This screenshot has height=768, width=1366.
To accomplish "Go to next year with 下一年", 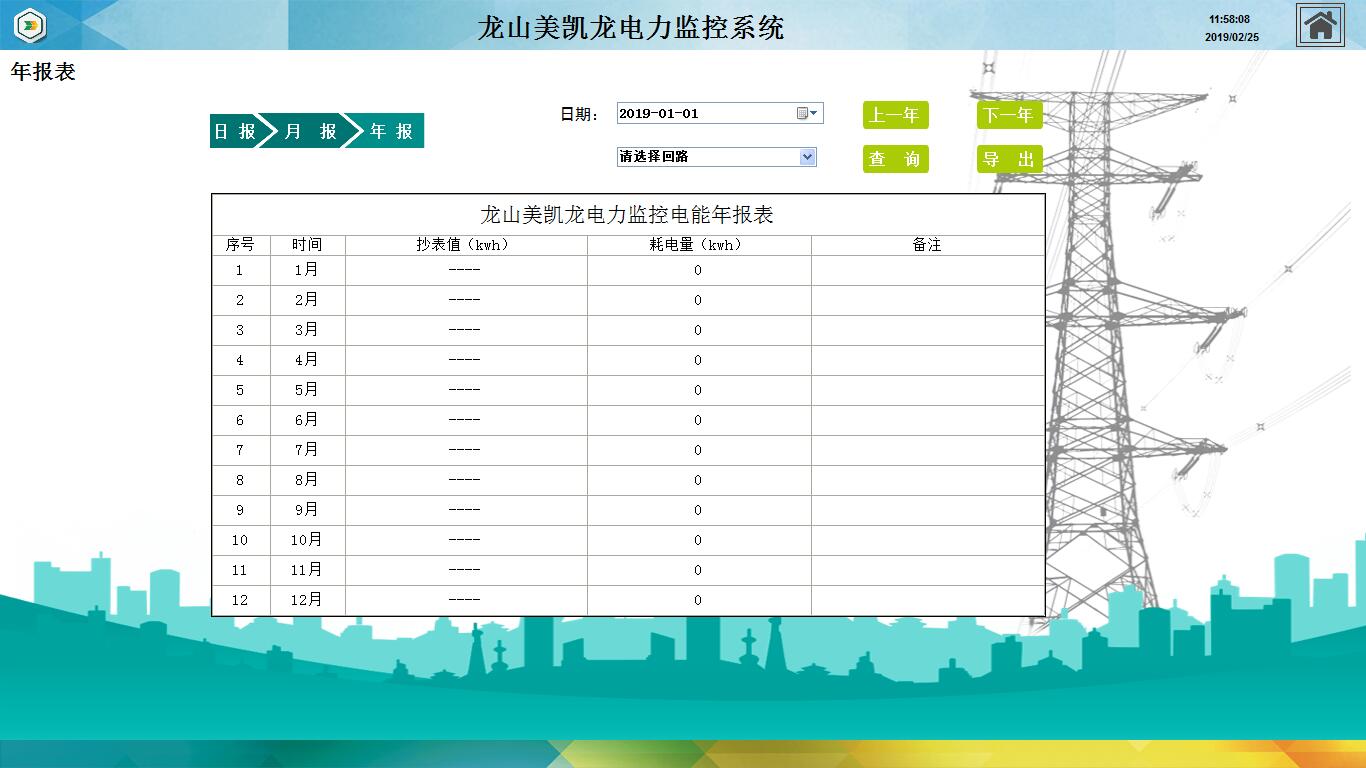I will [x=1009, y=115].
